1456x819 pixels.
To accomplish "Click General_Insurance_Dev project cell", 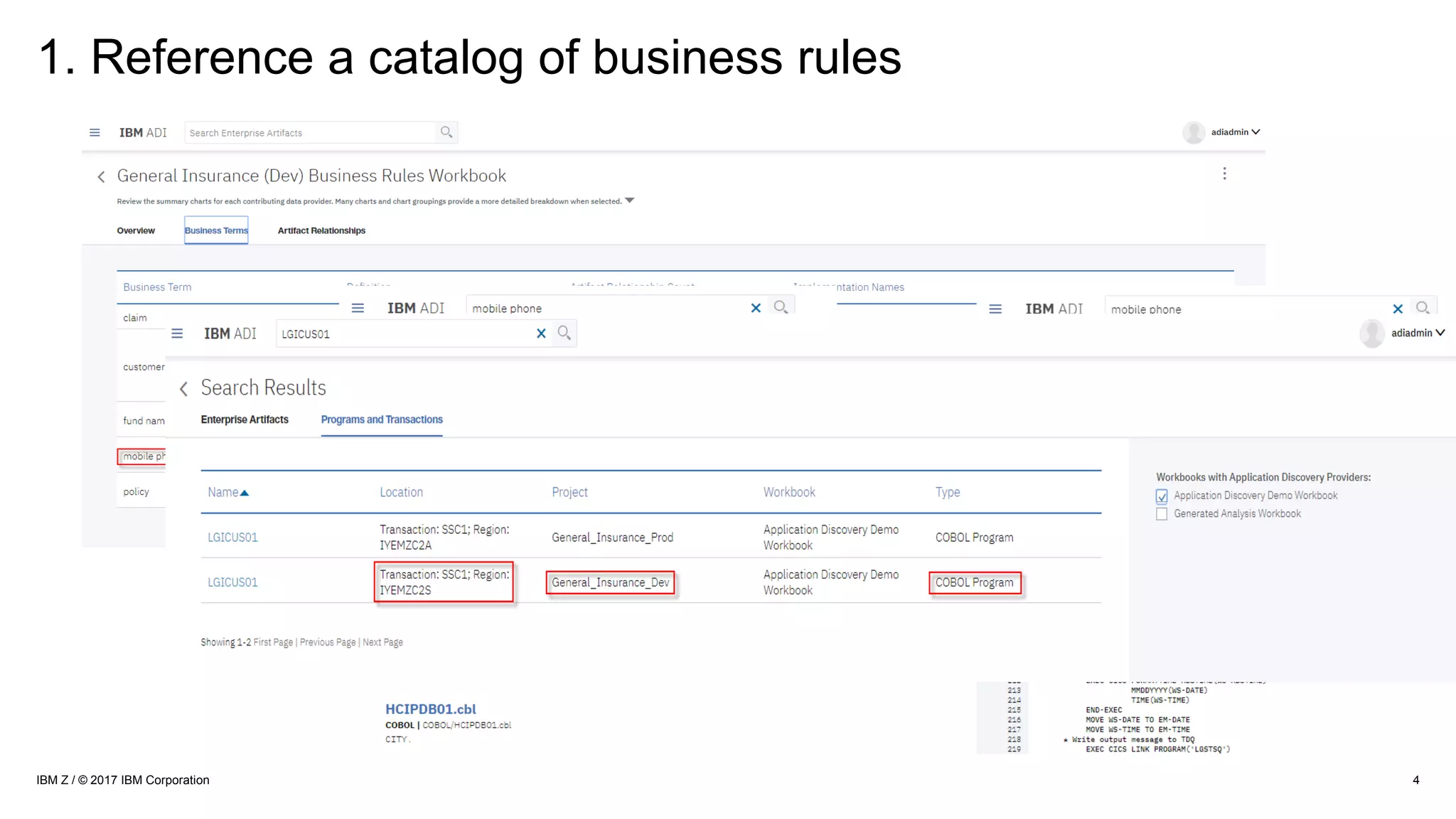I will point(610,582).
